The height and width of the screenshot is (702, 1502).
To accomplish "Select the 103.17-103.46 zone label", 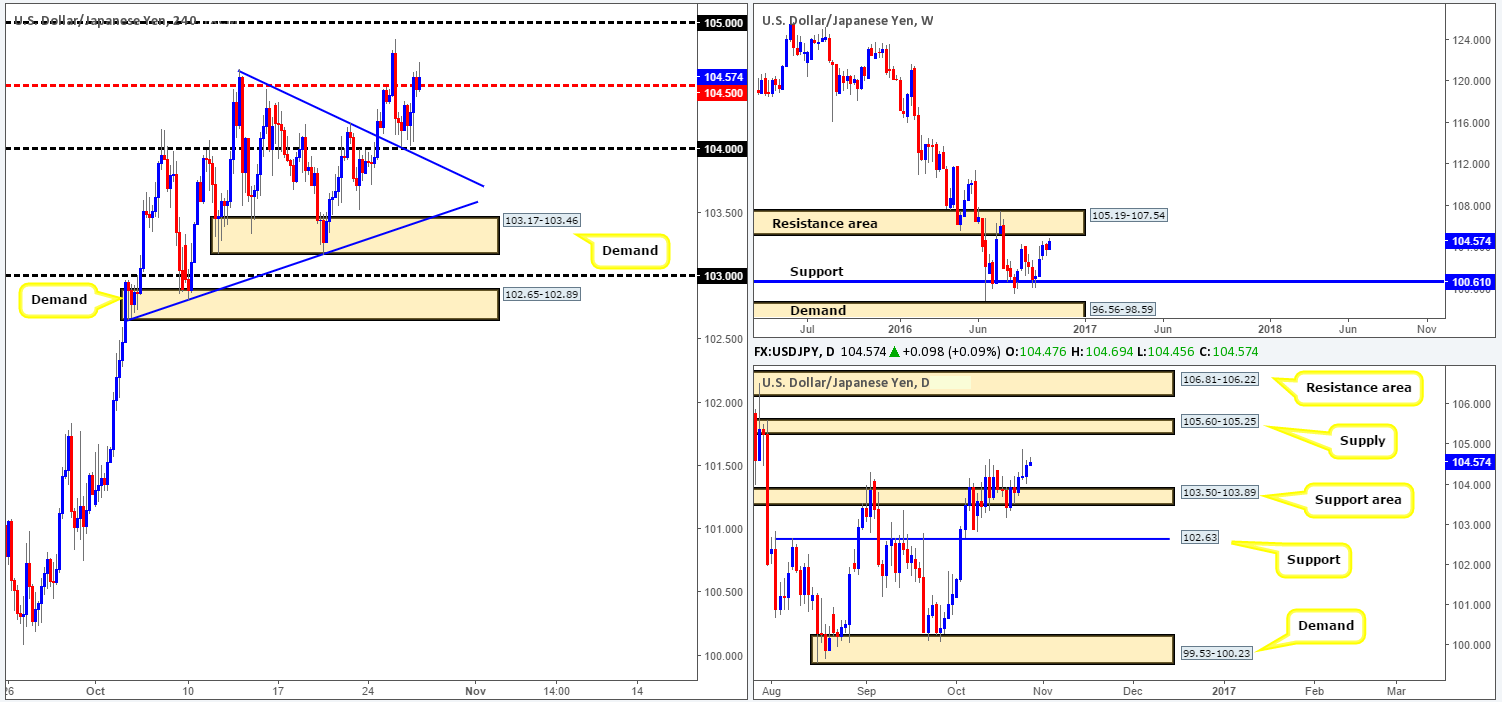I will [541, 221].
